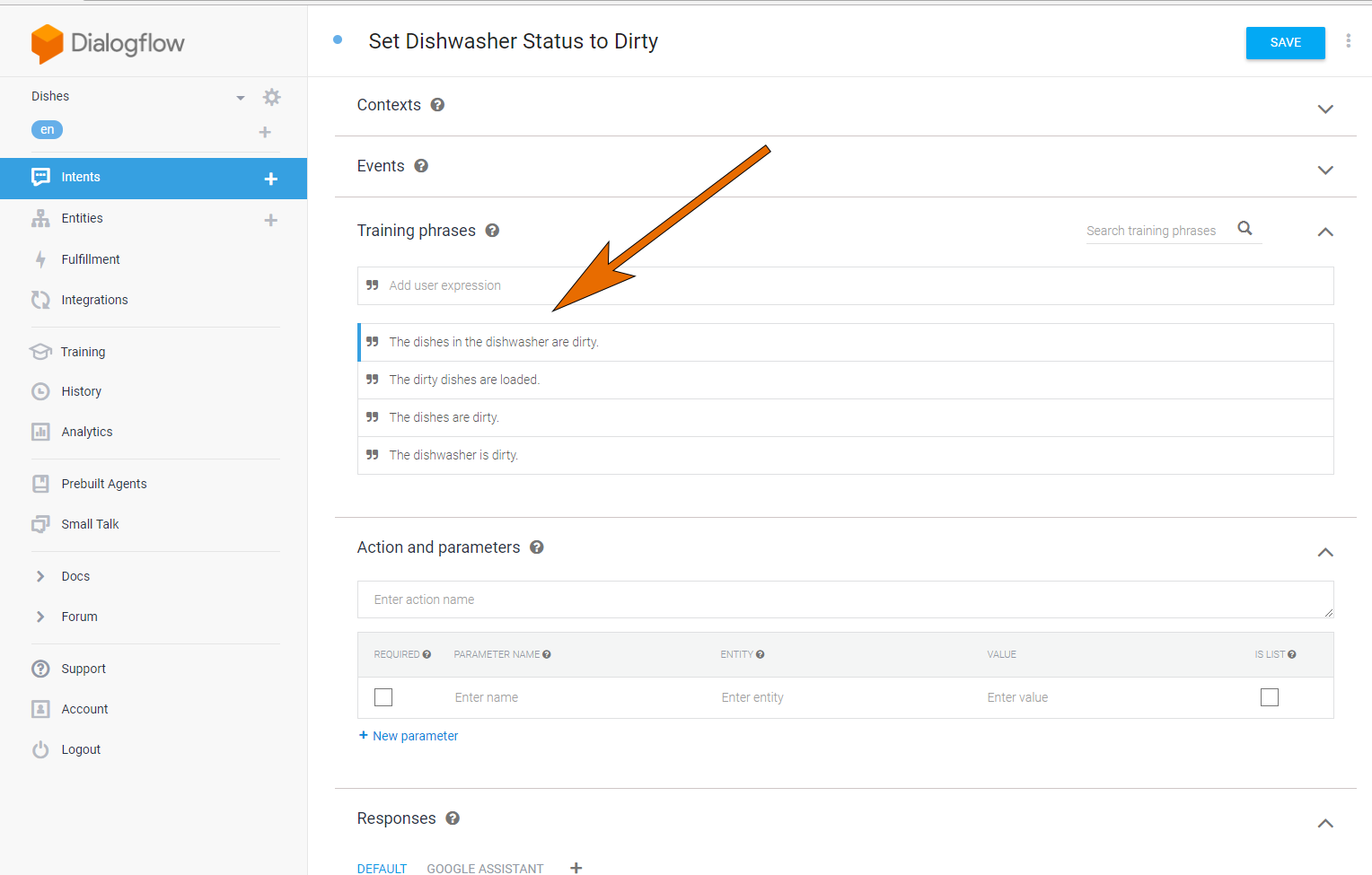Click the Responses help question mark icon
The image size is (1372, 875).
(453, 818)
